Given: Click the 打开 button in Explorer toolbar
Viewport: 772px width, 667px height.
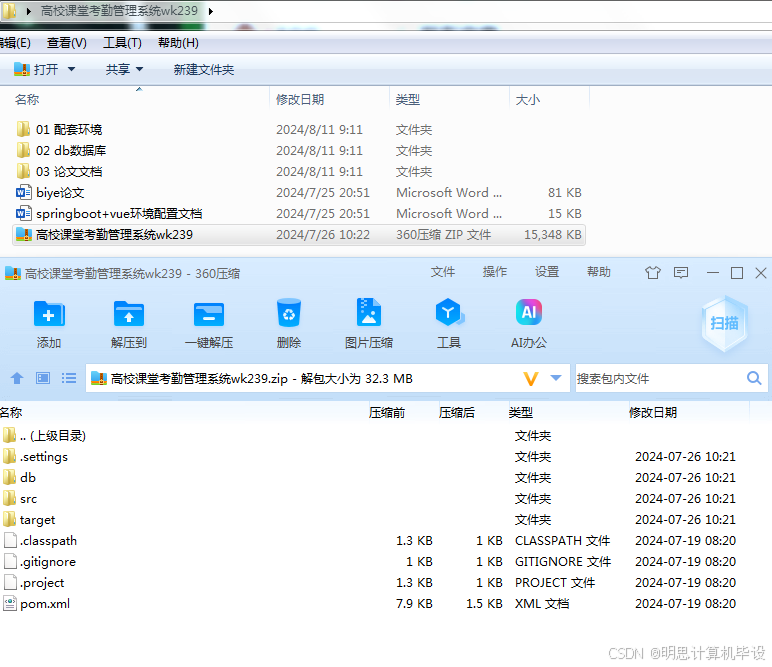Looking at the screenshot, I should (36, 69).
